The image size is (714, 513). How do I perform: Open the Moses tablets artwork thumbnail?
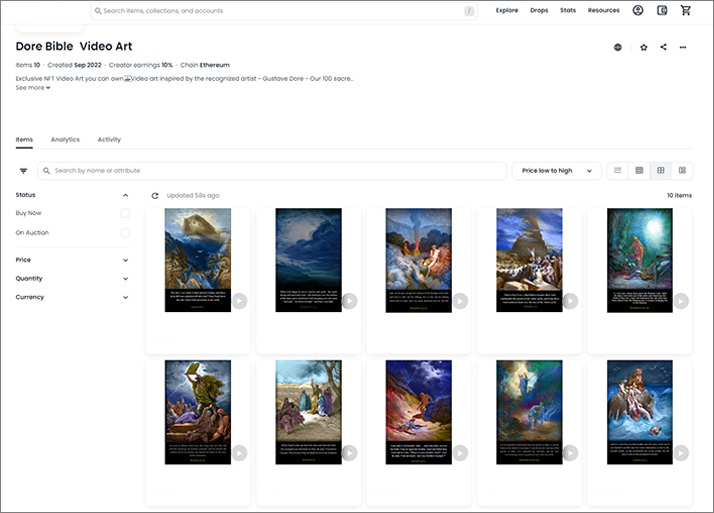[x=198, y=412]
